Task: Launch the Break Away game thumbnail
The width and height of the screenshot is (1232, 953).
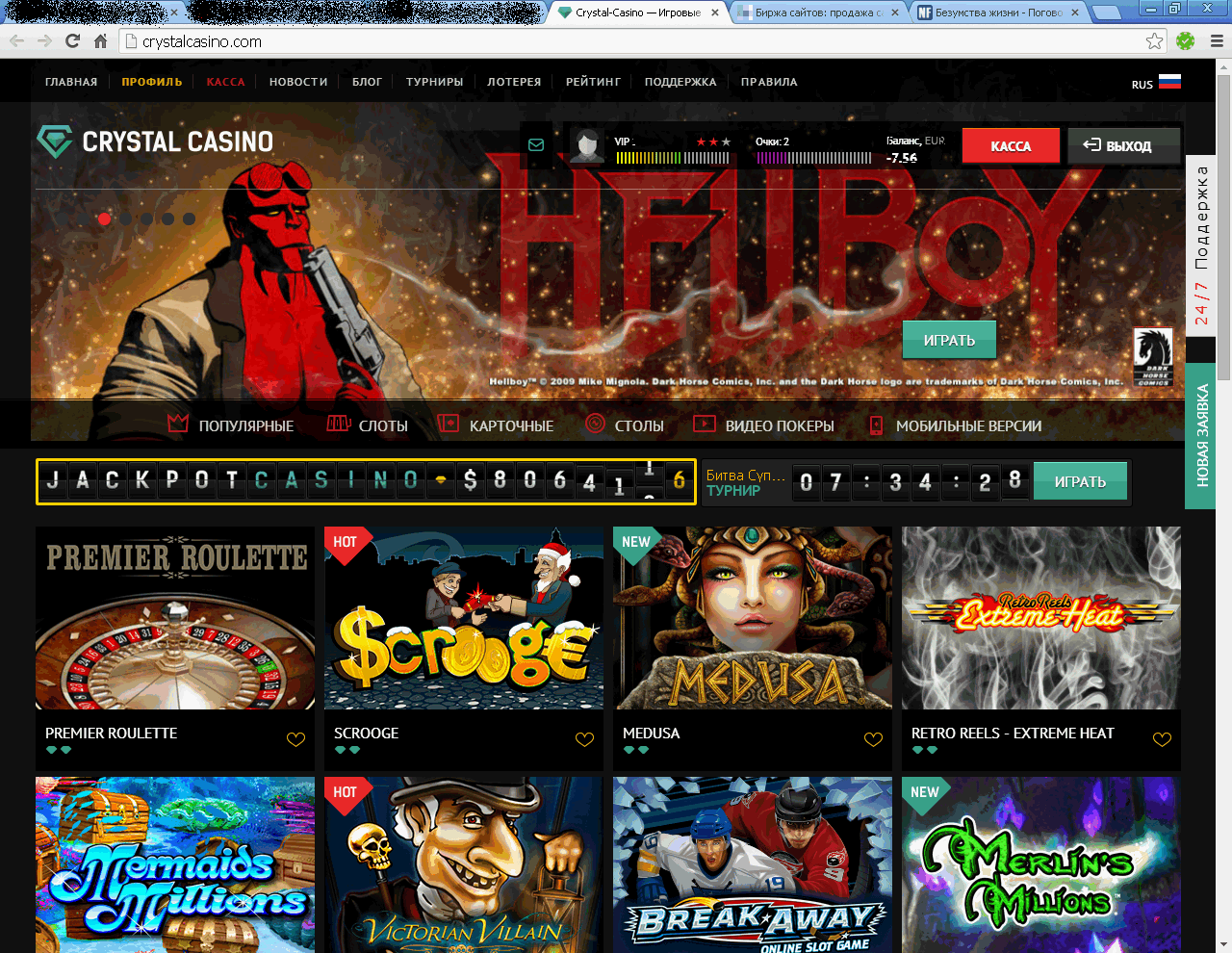Action: (x=753, y=864)
